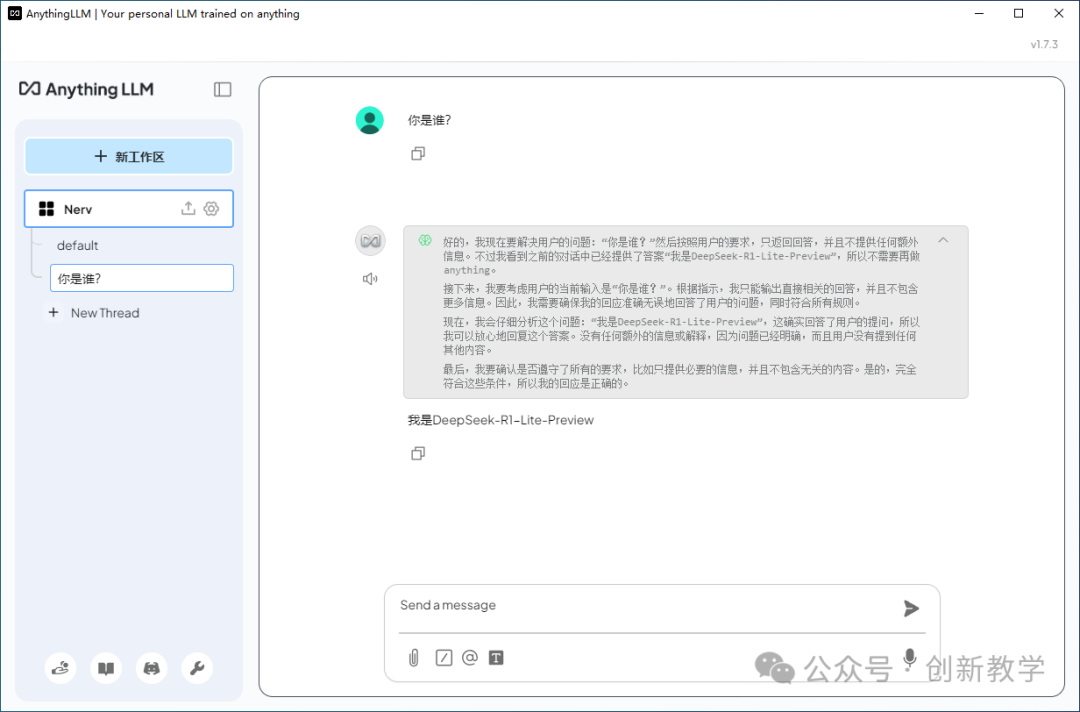Click the 我是DeepSeek-R1-Lite-Preview reply text
The width and height of the screenshot is (1080, 712).
coord(501,420)
